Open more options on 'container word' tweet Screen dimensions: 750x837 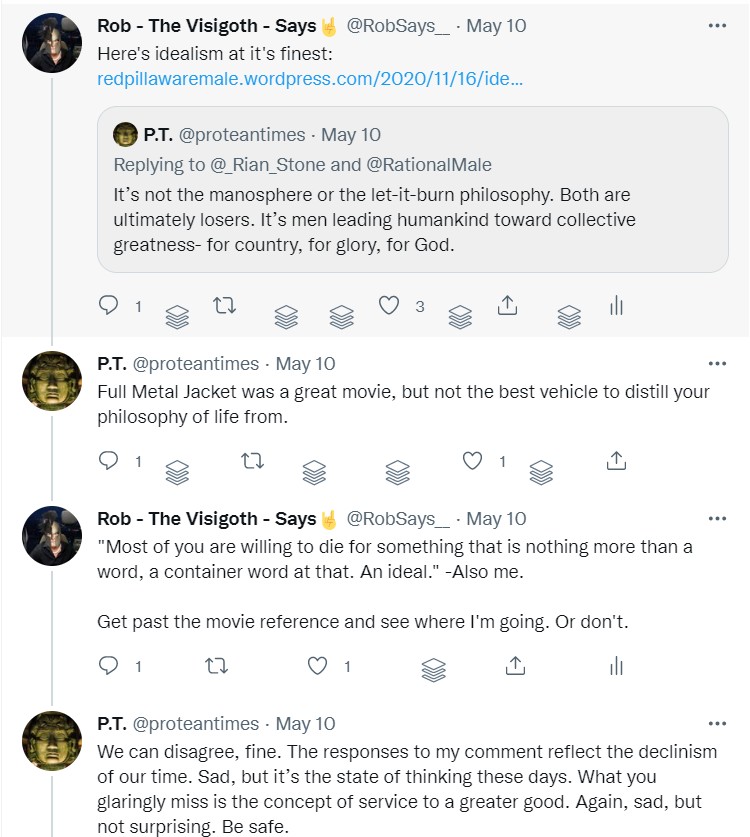pos(717,519)
